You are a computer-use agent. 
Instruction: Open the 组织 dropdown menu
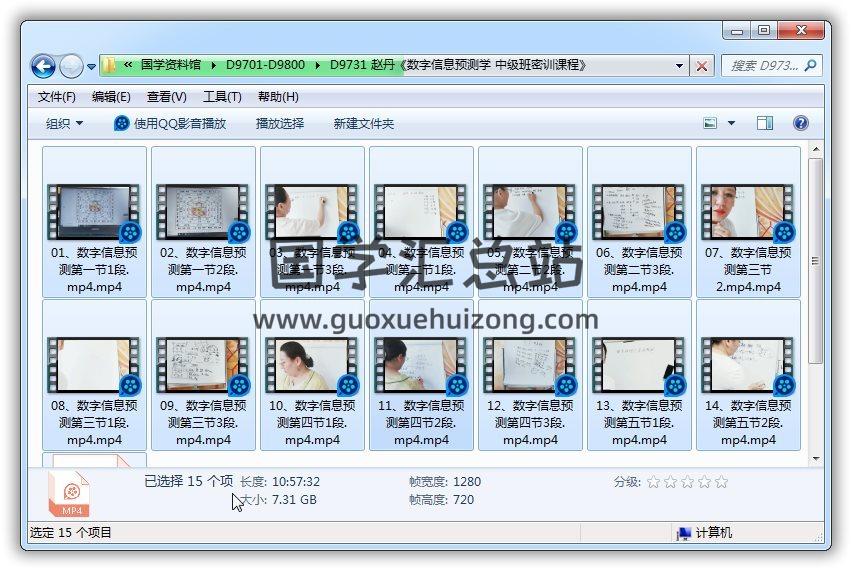[64, 123]
